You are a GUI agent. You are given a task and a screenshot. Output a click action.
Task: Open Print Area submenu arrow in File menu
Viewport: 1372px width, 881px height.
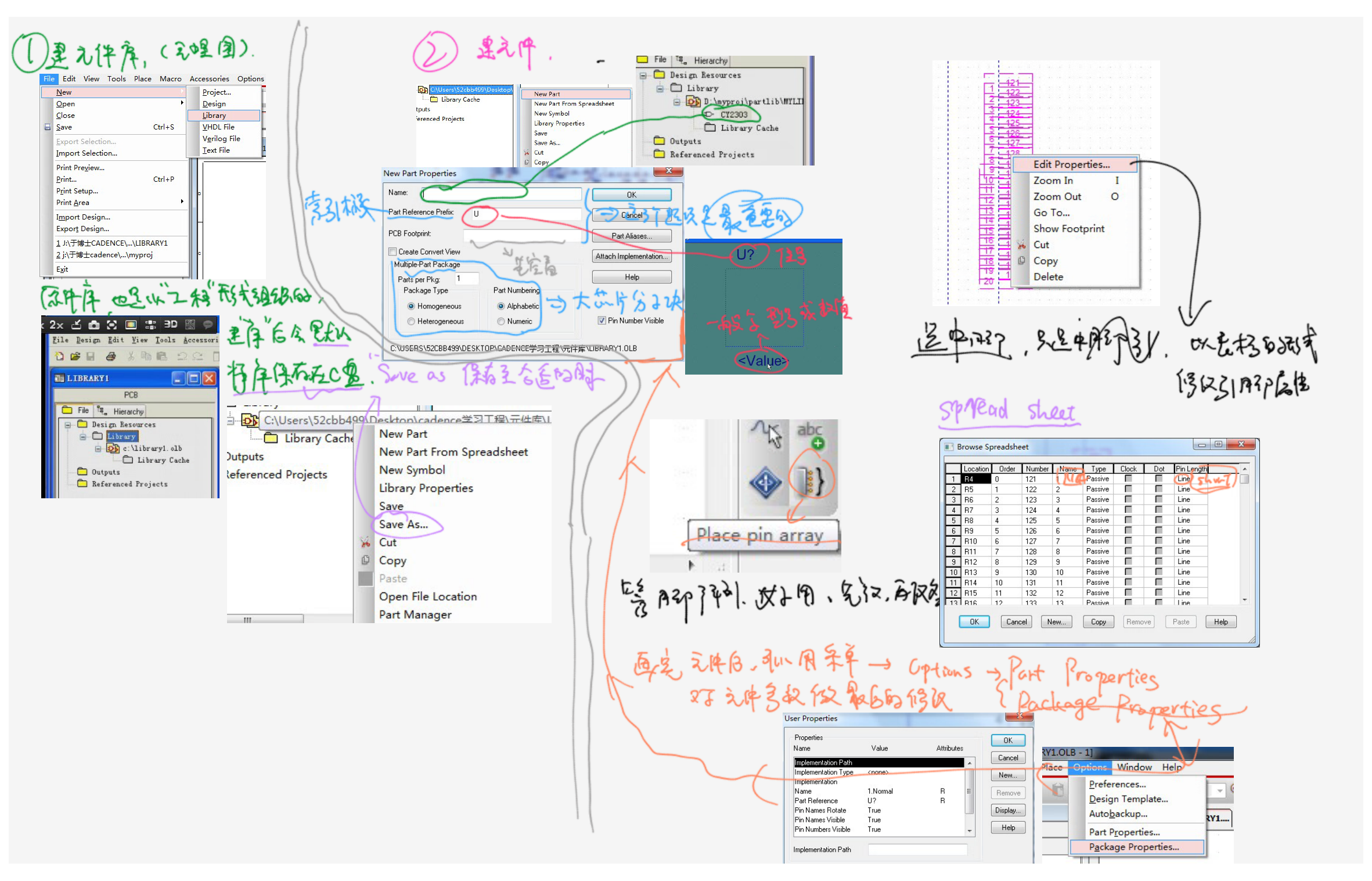[x=182, y=202]
